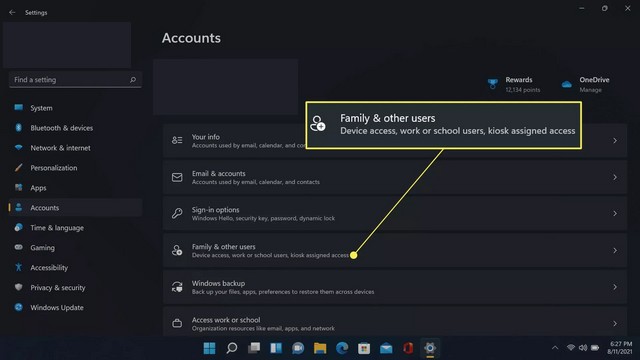The image size is (640, 360).
Task: Open Microsoft Store from the taskbar
Action: click(364, 348)
